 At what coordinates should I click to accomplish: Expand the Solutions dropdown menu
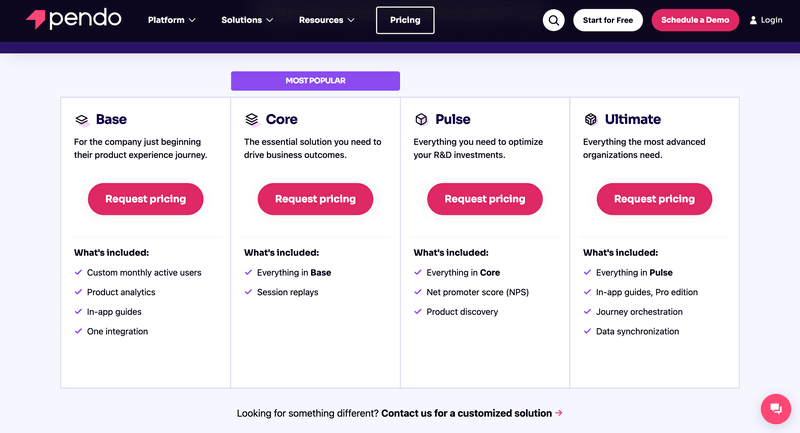248,20
